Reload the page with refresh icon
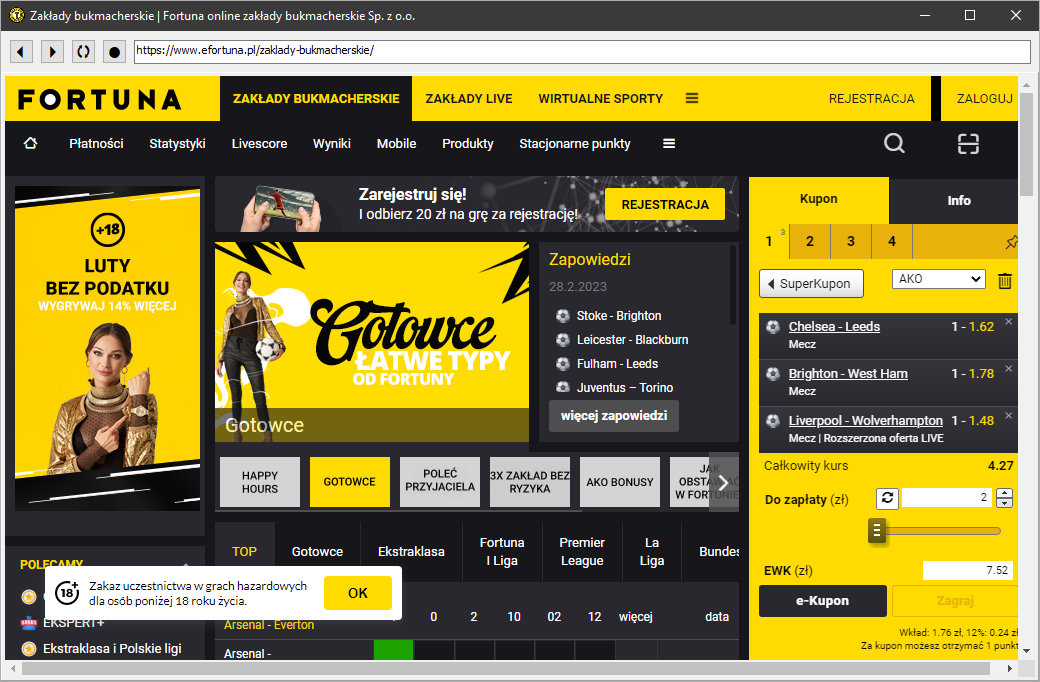Viewport: 1040px width, 682px height. 83,51
